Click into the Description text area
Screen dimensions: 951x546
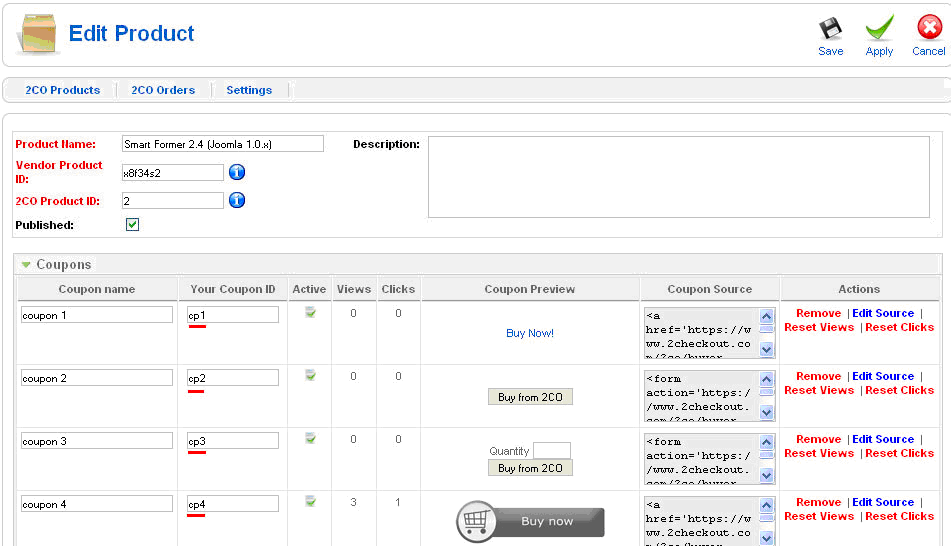click(x=679, y=177)
